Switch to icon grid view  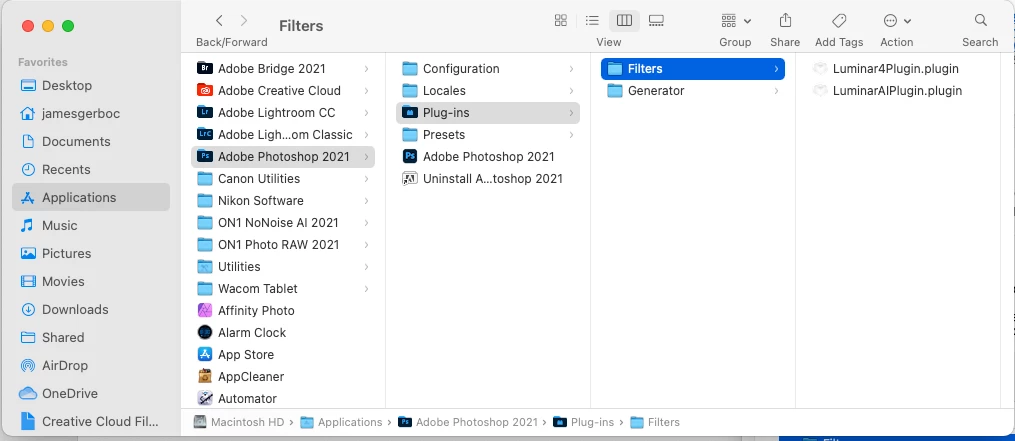click(561, 21)
